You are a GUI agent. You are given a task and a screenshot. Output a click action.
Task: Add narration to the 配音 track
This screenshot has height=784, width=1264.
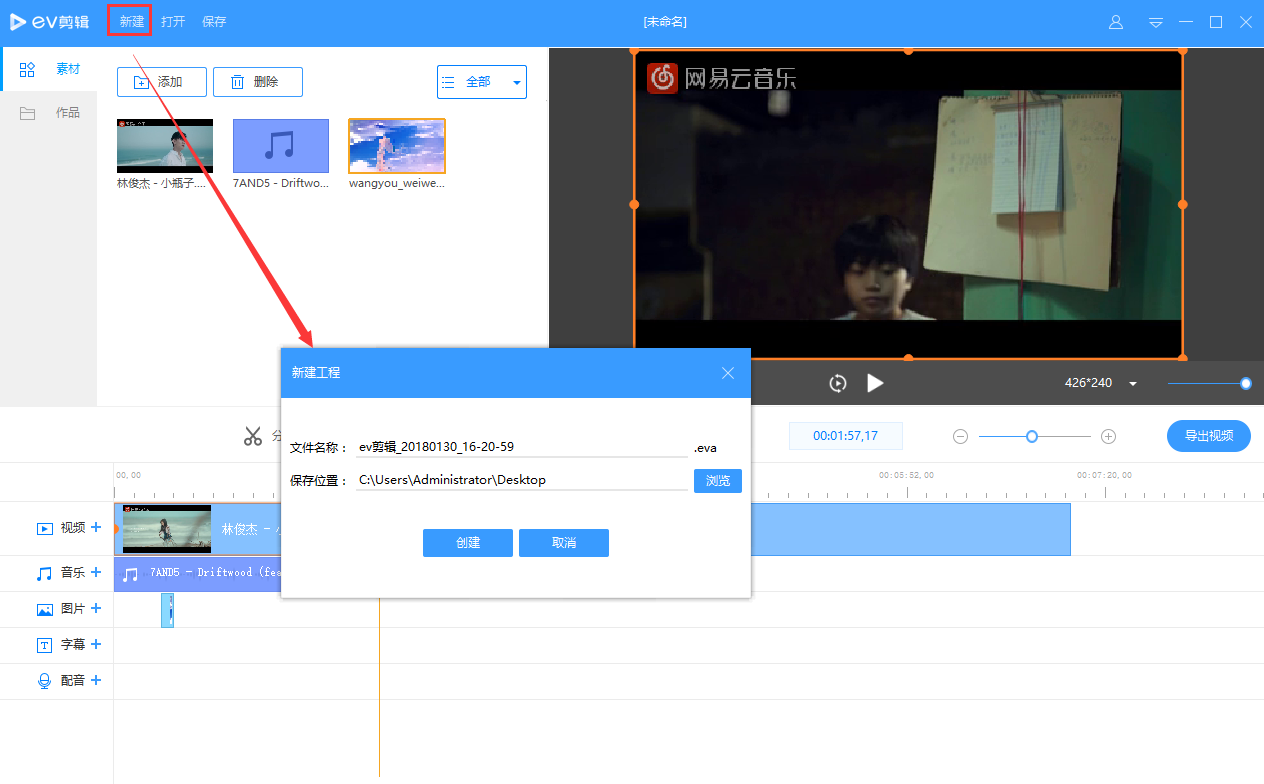[96, 680]
